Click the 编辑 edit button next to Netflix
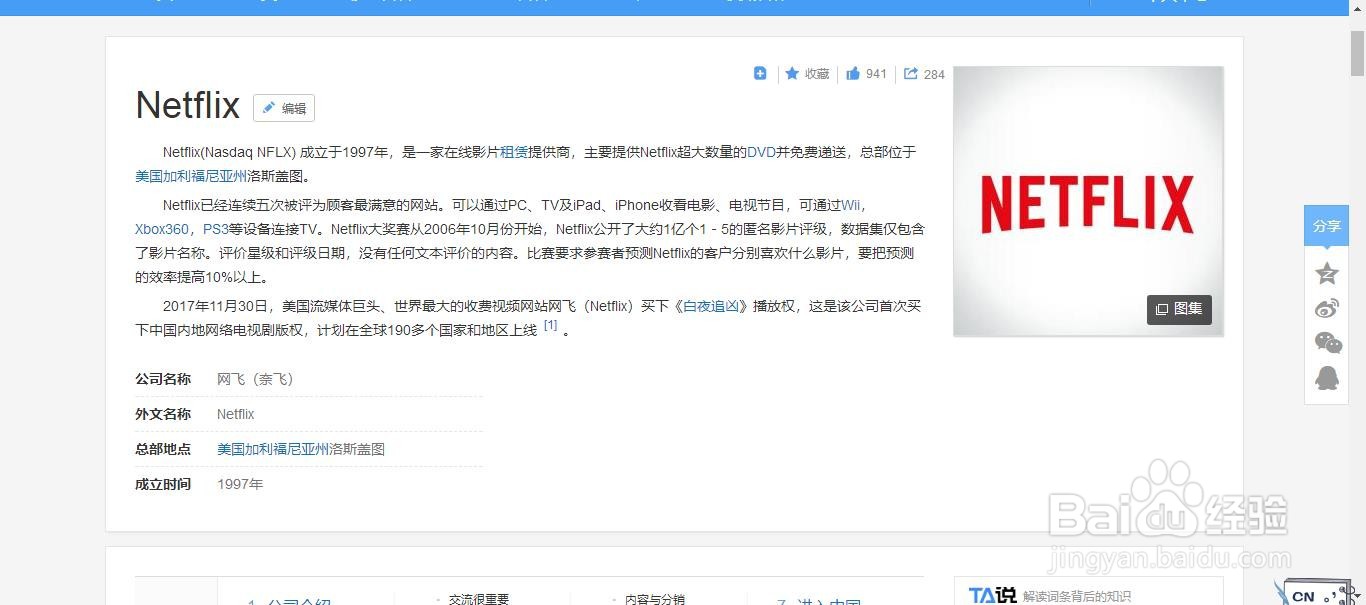Screen dimensions: 1366x605 click(284, 108)
